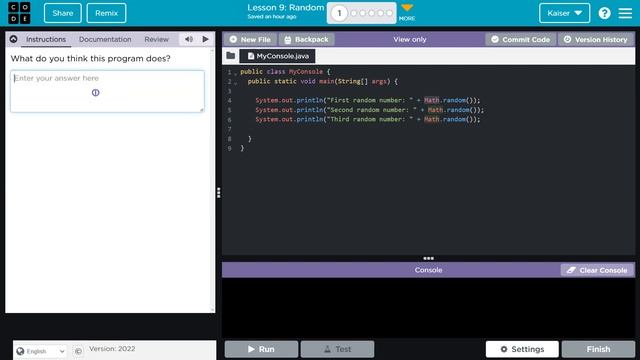Focus the 'Enter your answer here' field

click(107, 91)
